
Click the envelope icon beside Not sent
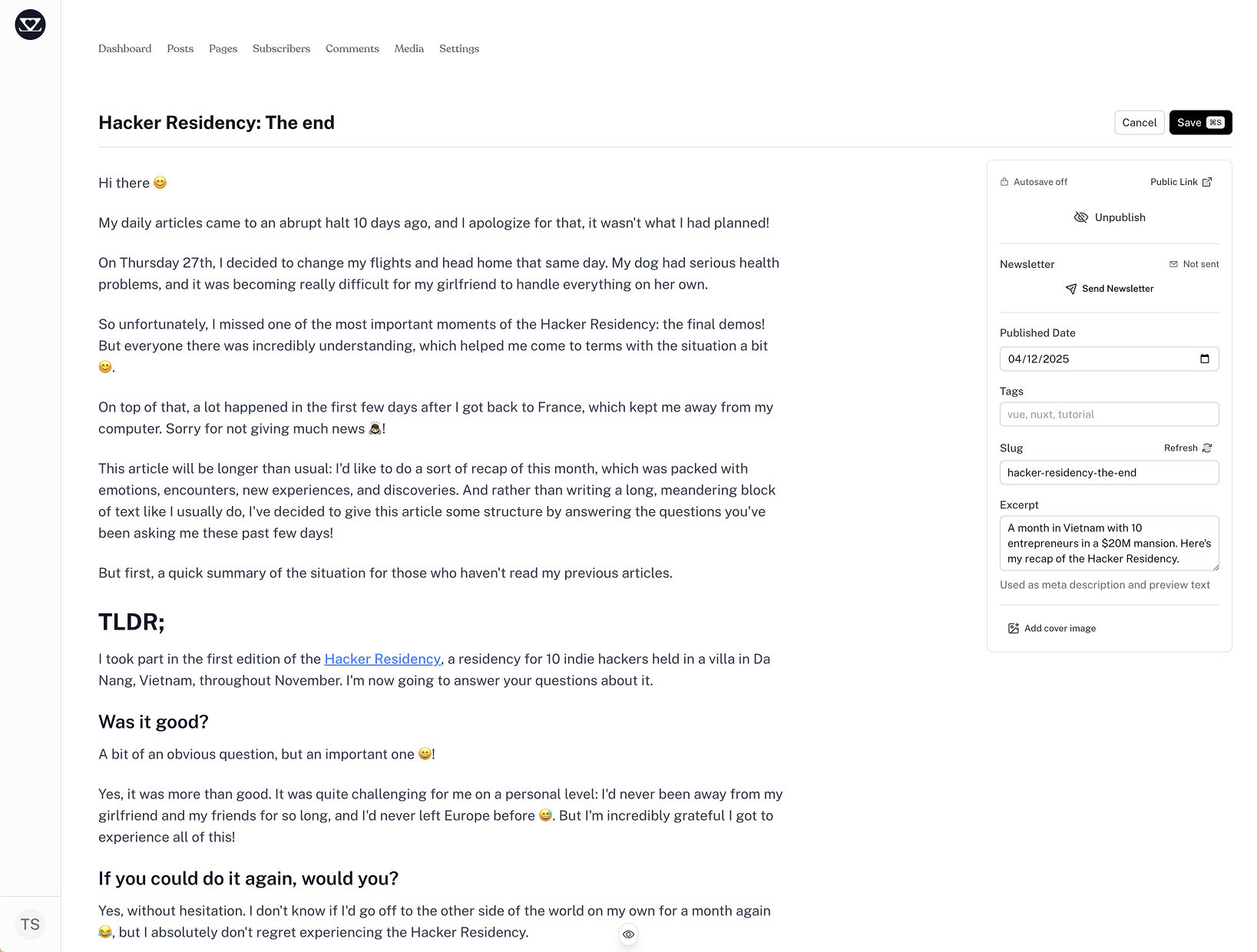point(1173,264)
